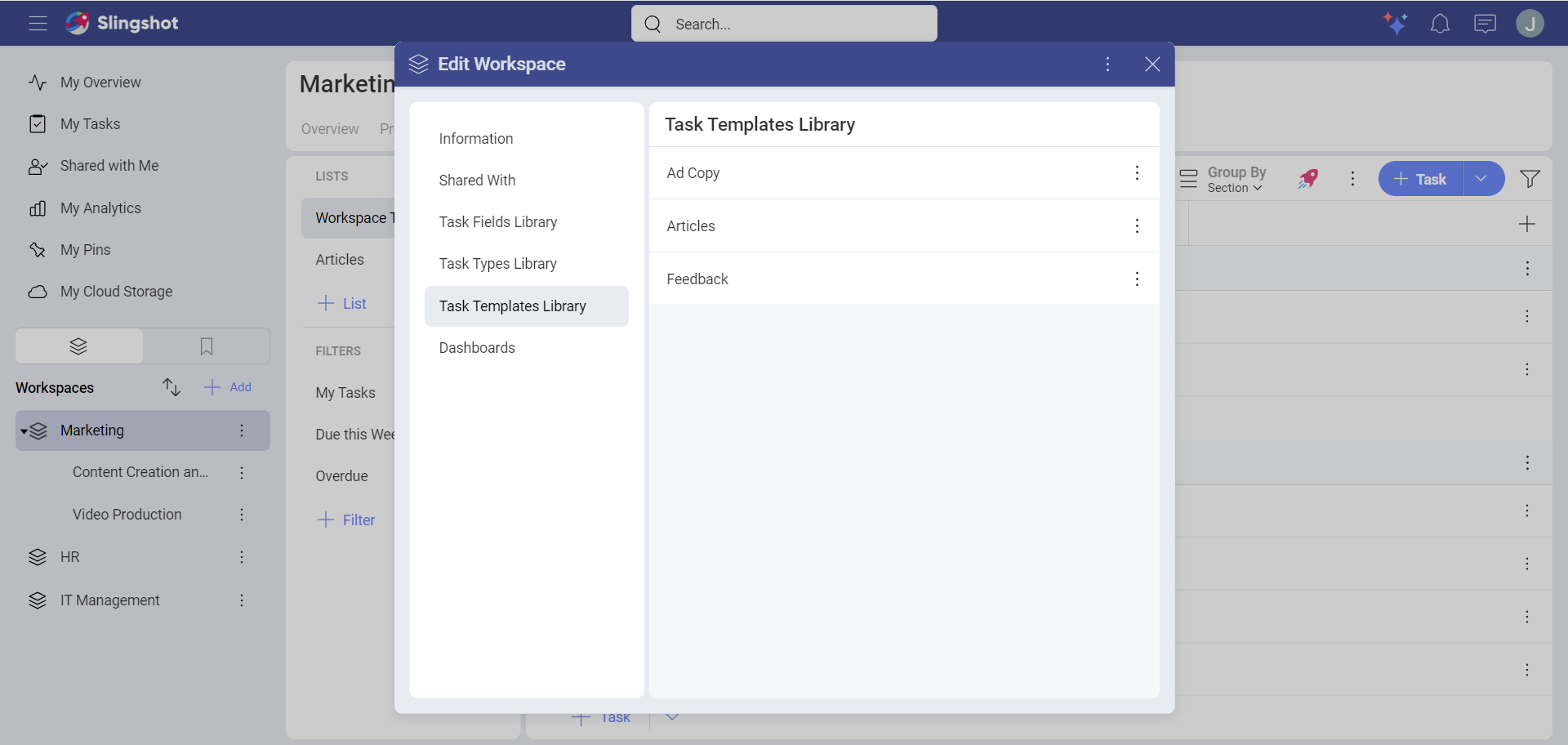This screenshot has height=745, width=1568.
Task: Open My Cloud Storage
Action: [116, 292]
